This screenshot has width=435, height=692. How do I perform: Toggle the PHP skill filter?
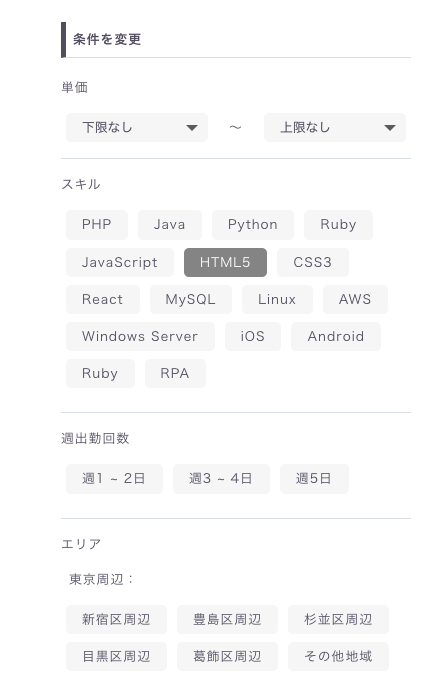97,225
